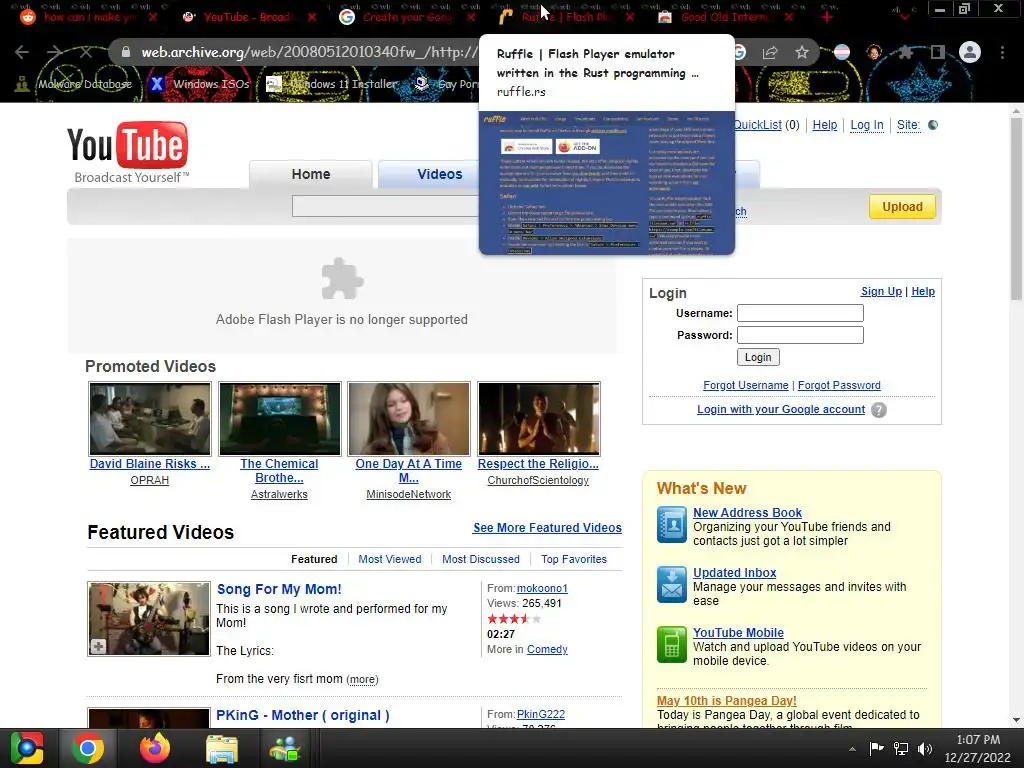Open the QuickList link
The image size is (1024, 768).
[758, 125]
